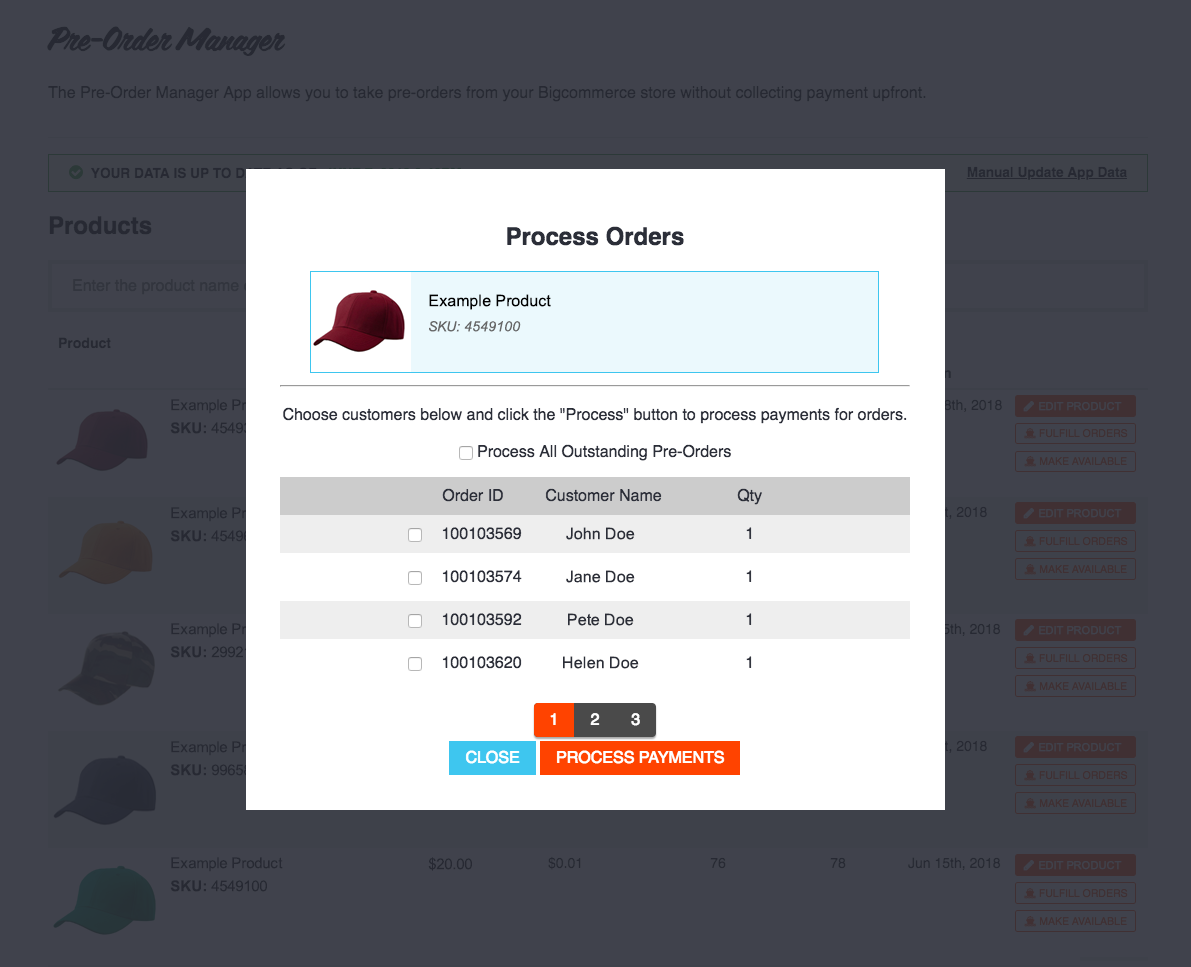Open the Manual Update App Data link

(1046, 172)
